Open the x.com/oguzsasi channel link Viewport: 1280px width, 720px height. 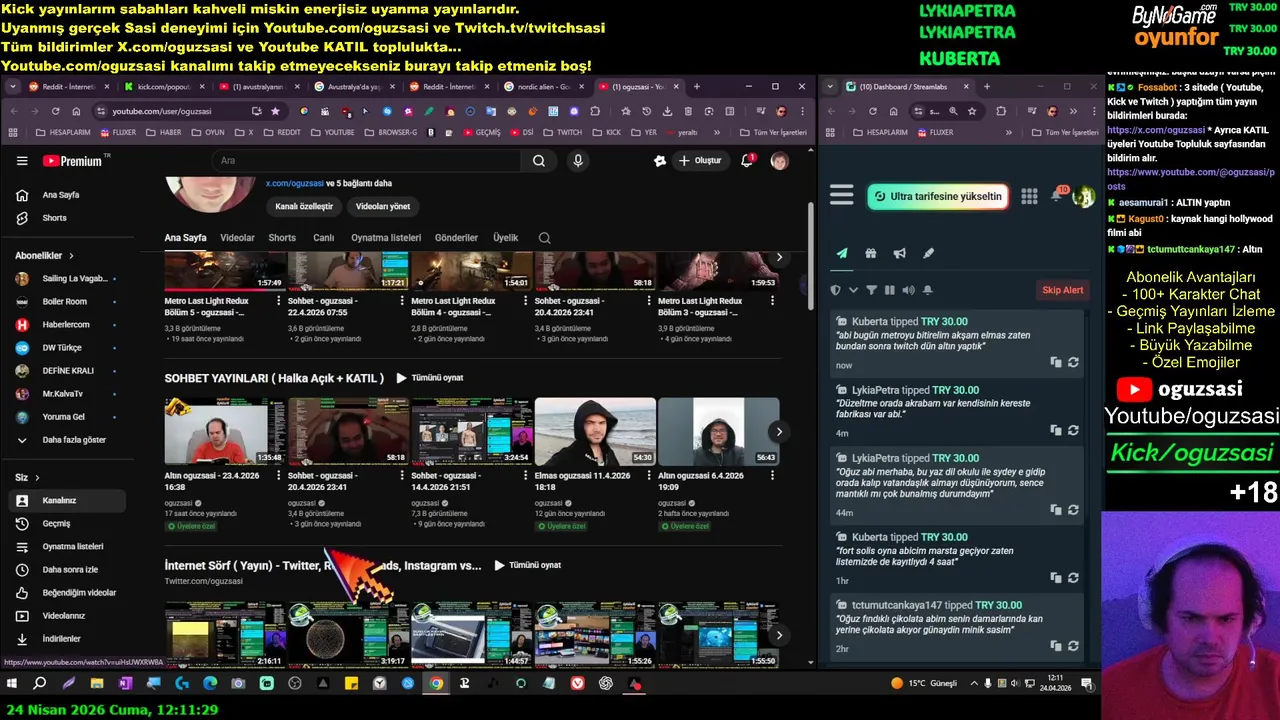(294, 184)
